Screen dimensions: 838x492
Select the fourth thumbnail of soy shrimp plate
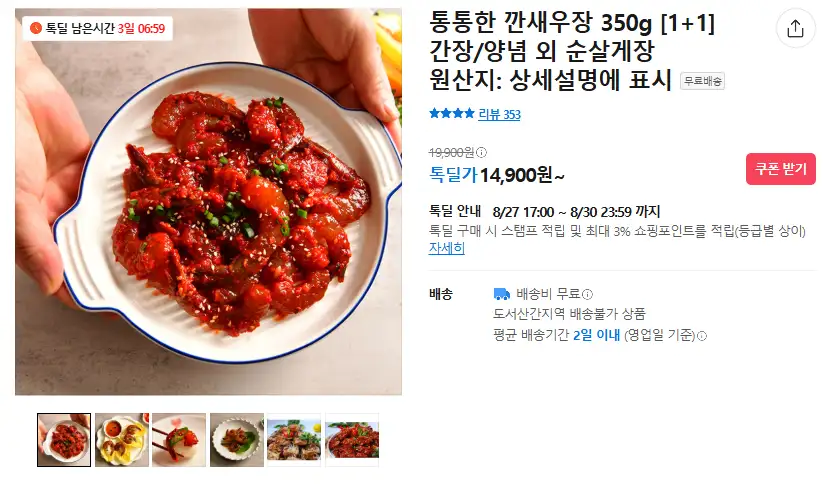[x=237, y=440]
